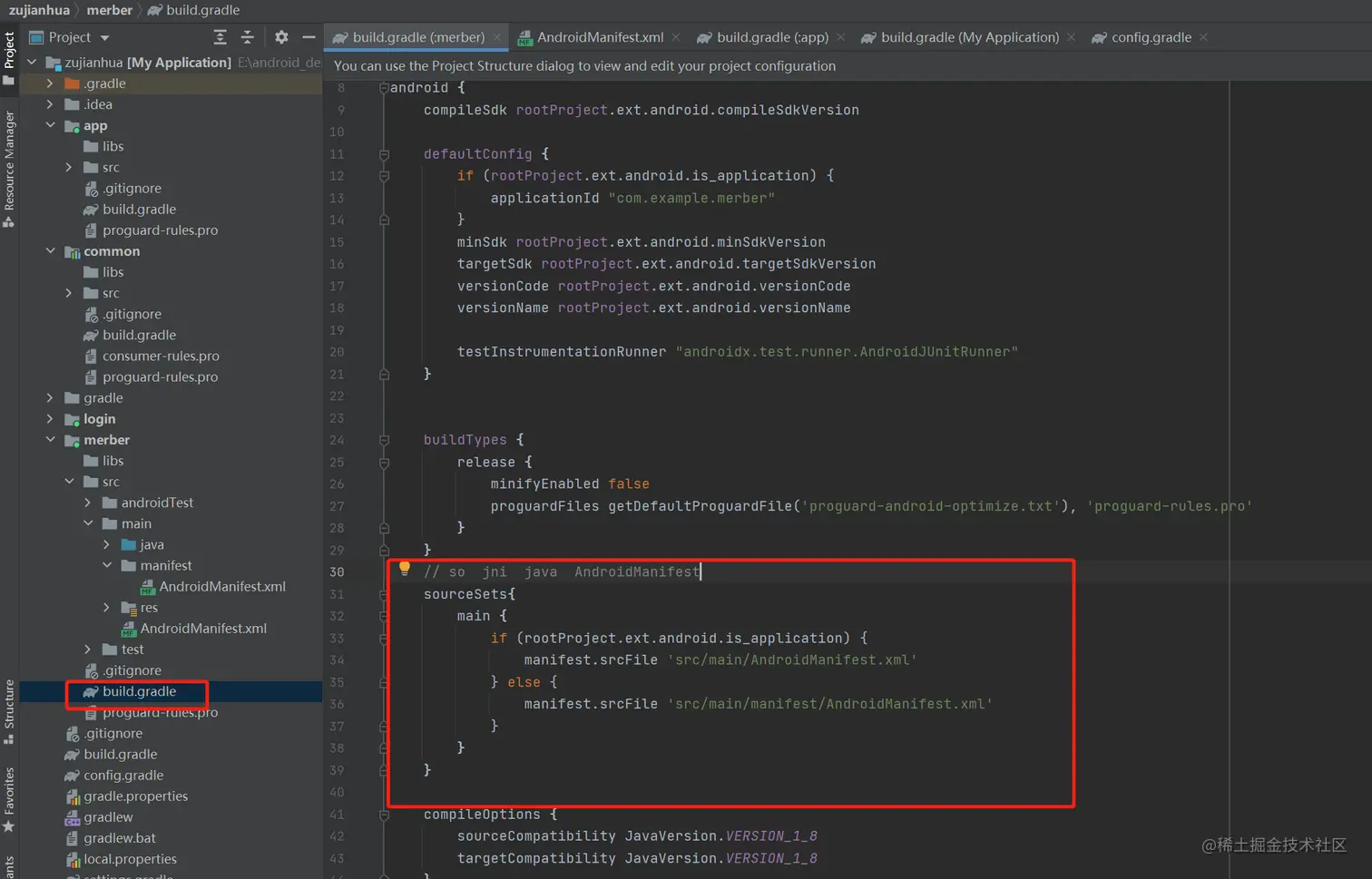Viewport: 1372px width, 879px height.
Task: Open the Favorites tool window
Action: point(9,791)
